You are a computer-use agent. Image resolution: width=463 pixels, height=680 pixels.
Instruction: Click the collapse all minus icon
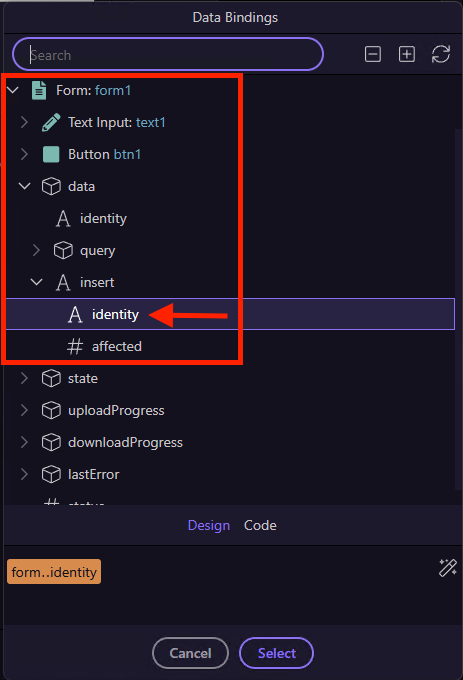(x=372, y=54)
